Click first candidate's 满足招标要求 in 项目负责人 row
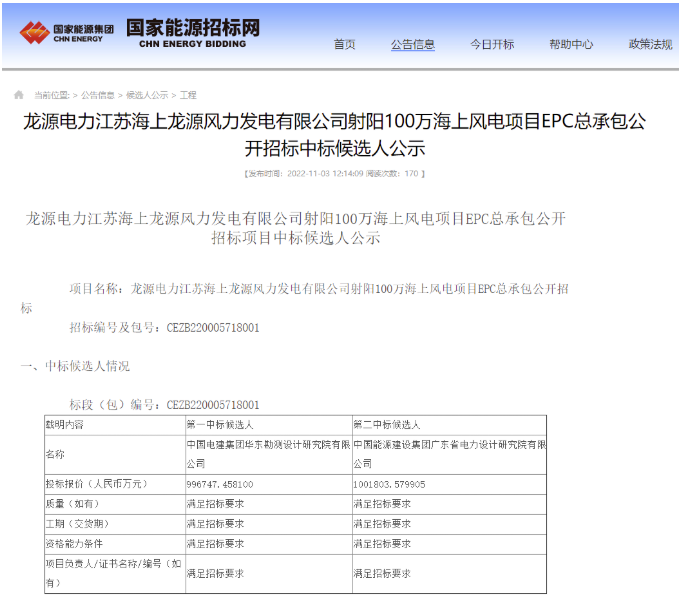The image size is (681, 602). 215,574
